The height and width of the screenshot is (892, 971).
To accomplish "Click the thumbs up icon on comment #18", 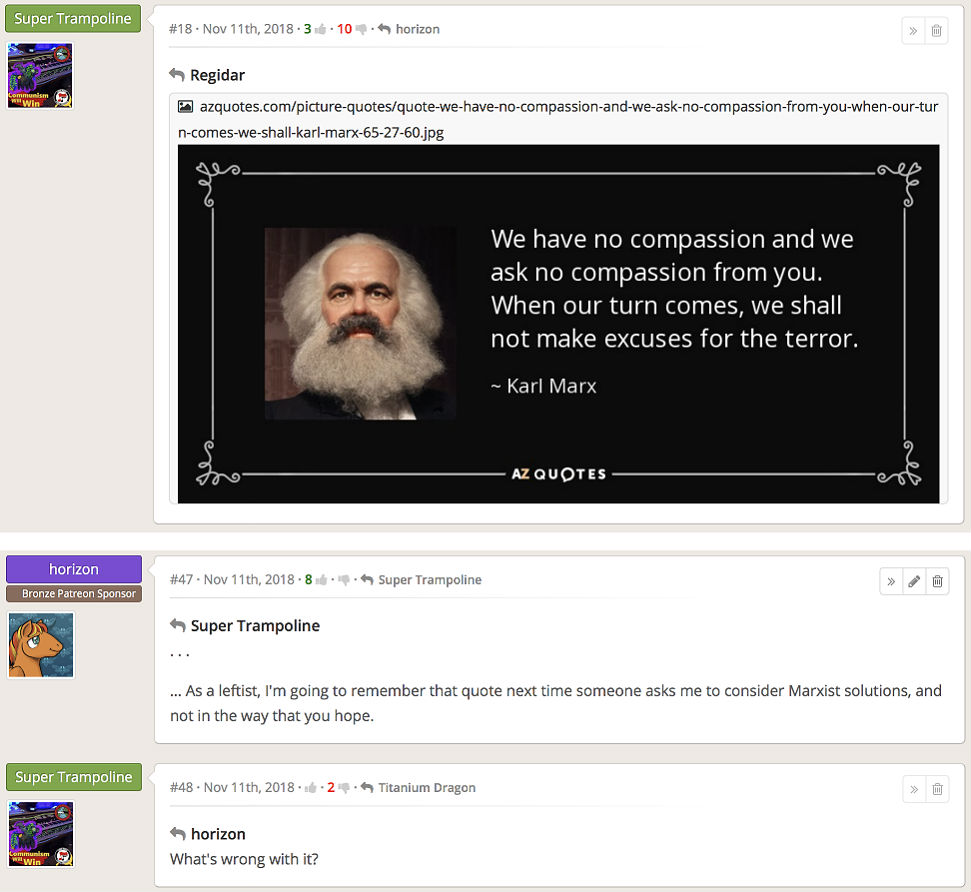I will click(x=321, y=30).
